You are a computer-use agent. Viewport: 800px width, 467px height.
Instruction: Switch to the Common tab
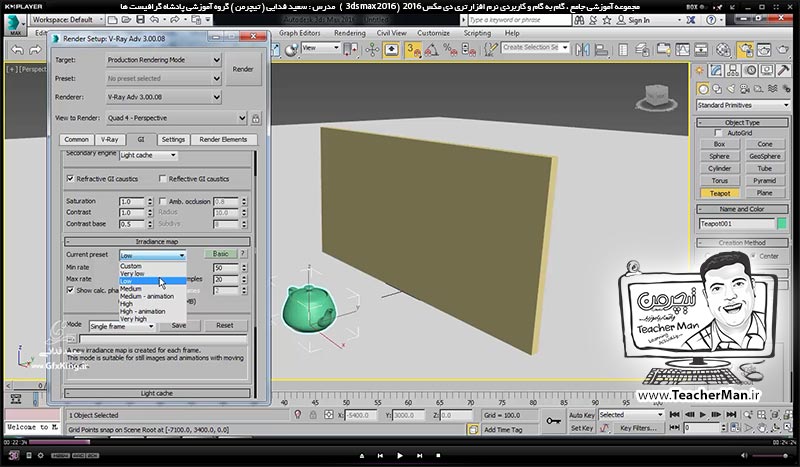pyautogui.click(x=77, y=139)
